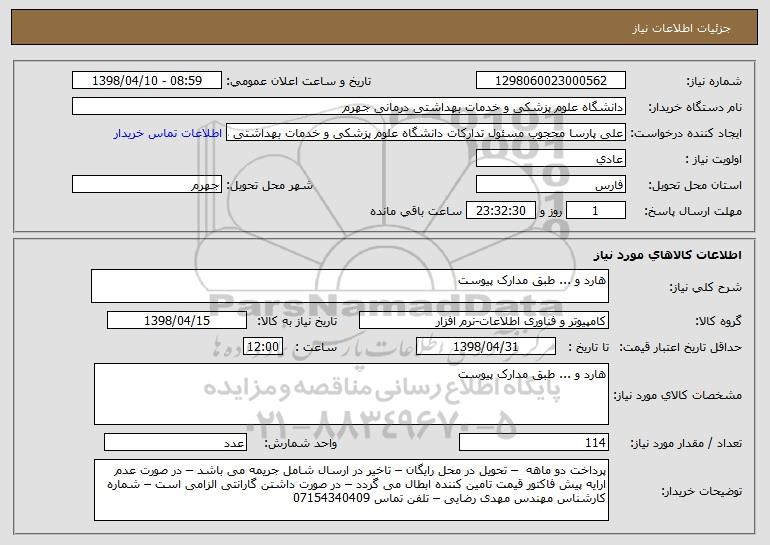
Task: Click the phone number 07154340409 in notes
Action: point(331,499)
